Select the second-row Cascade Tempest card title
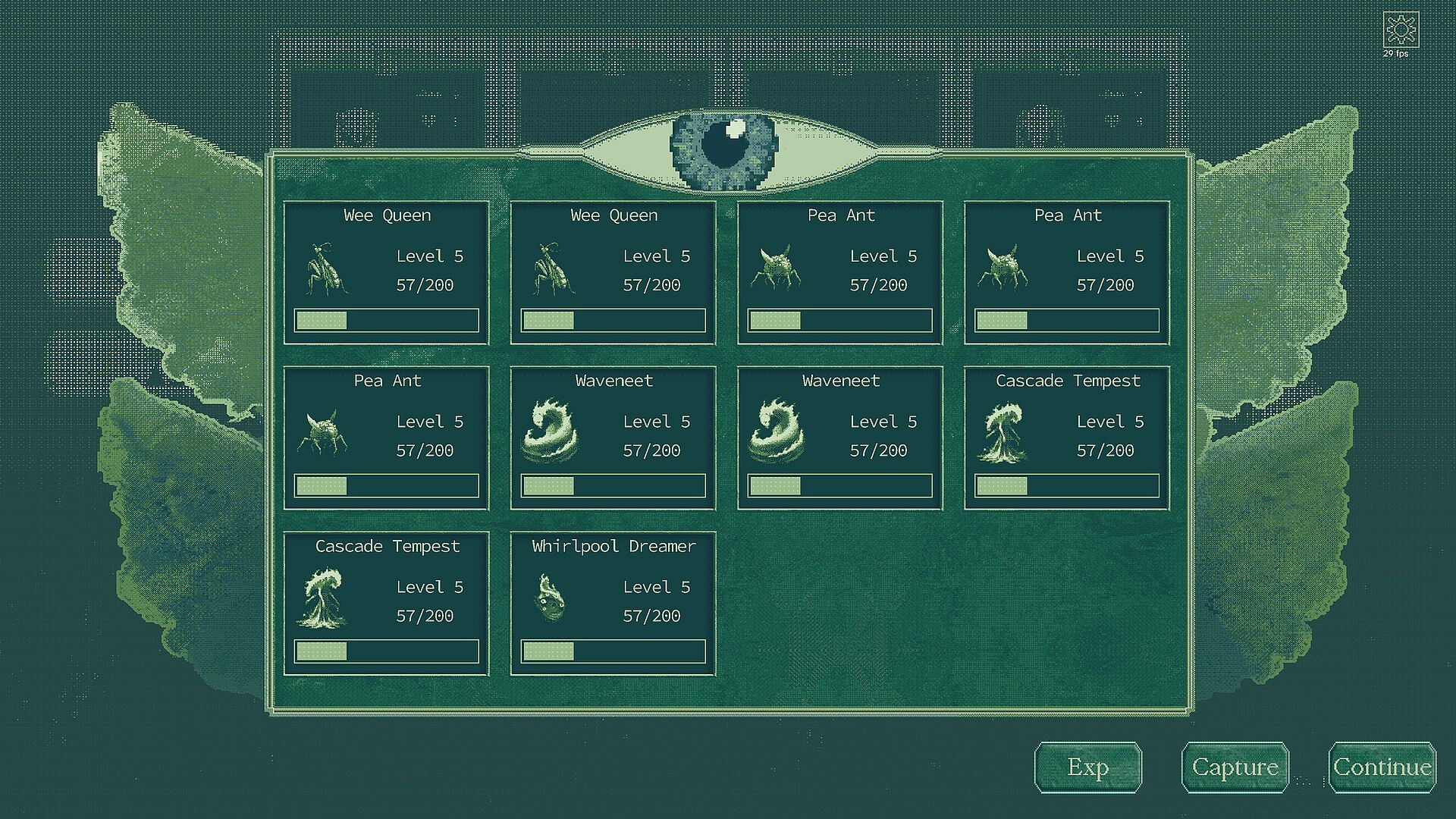Viewport: 1456px width, 819px height. pyautogui.click(x=1067, y=381)
